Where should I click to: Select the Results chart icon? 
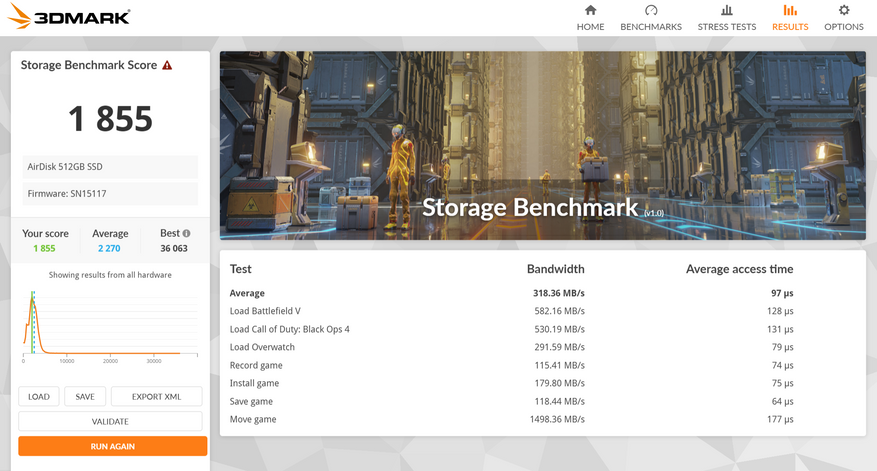click(790, 11)
